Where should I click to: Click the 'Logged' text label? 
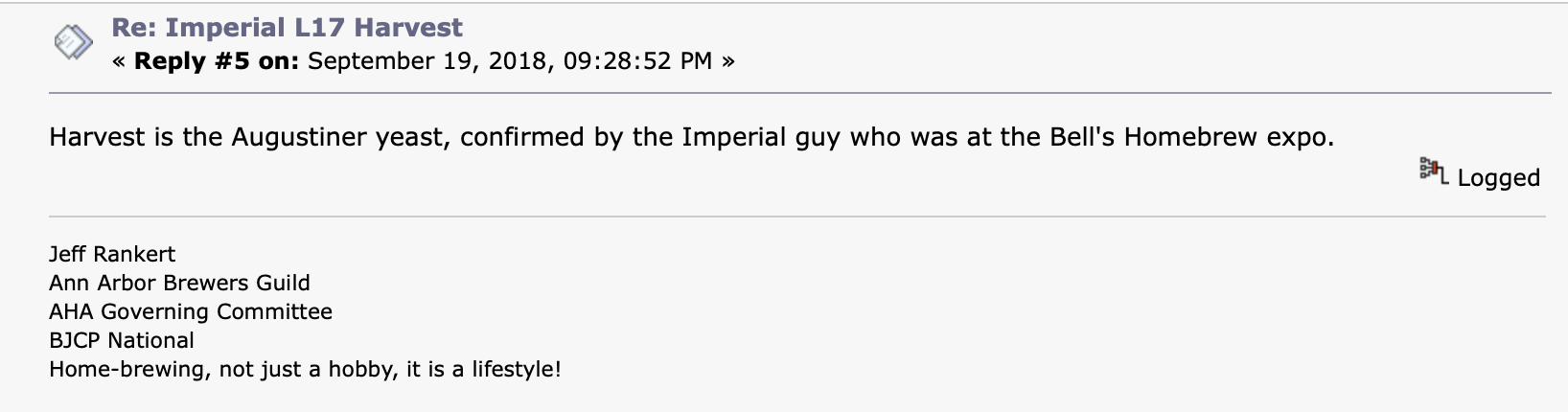click(x=1498, y=178)
